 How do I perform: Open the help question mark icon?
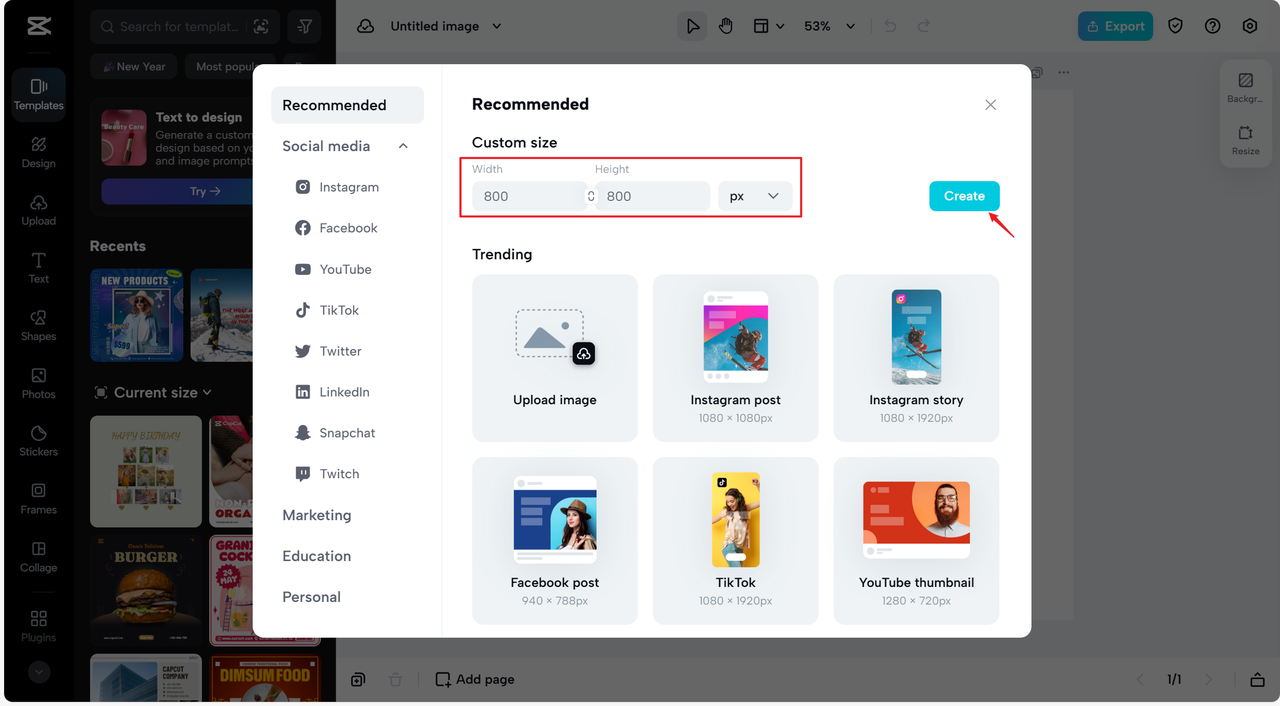[1212, 26]
